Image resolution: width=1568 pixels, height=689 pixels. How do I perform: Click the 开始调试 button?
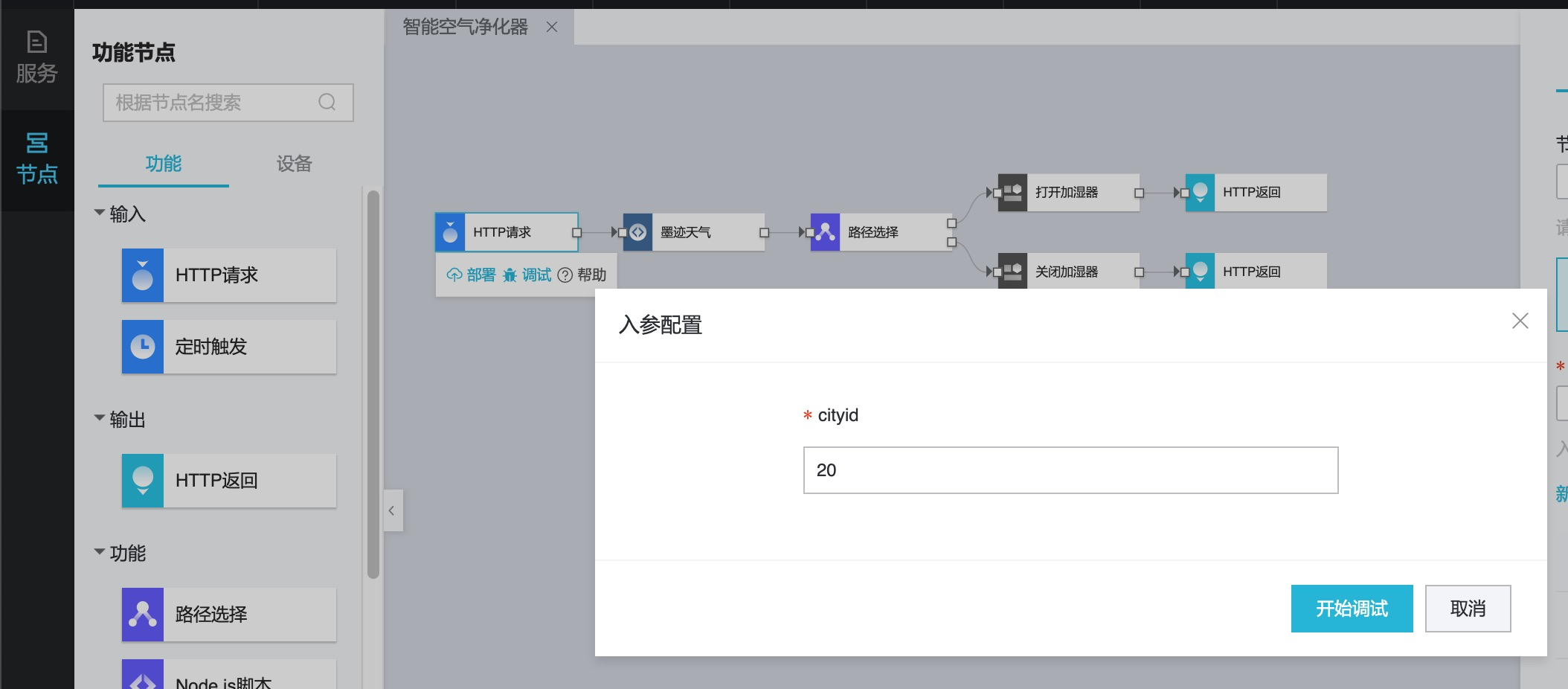[x=1352, y=609]
